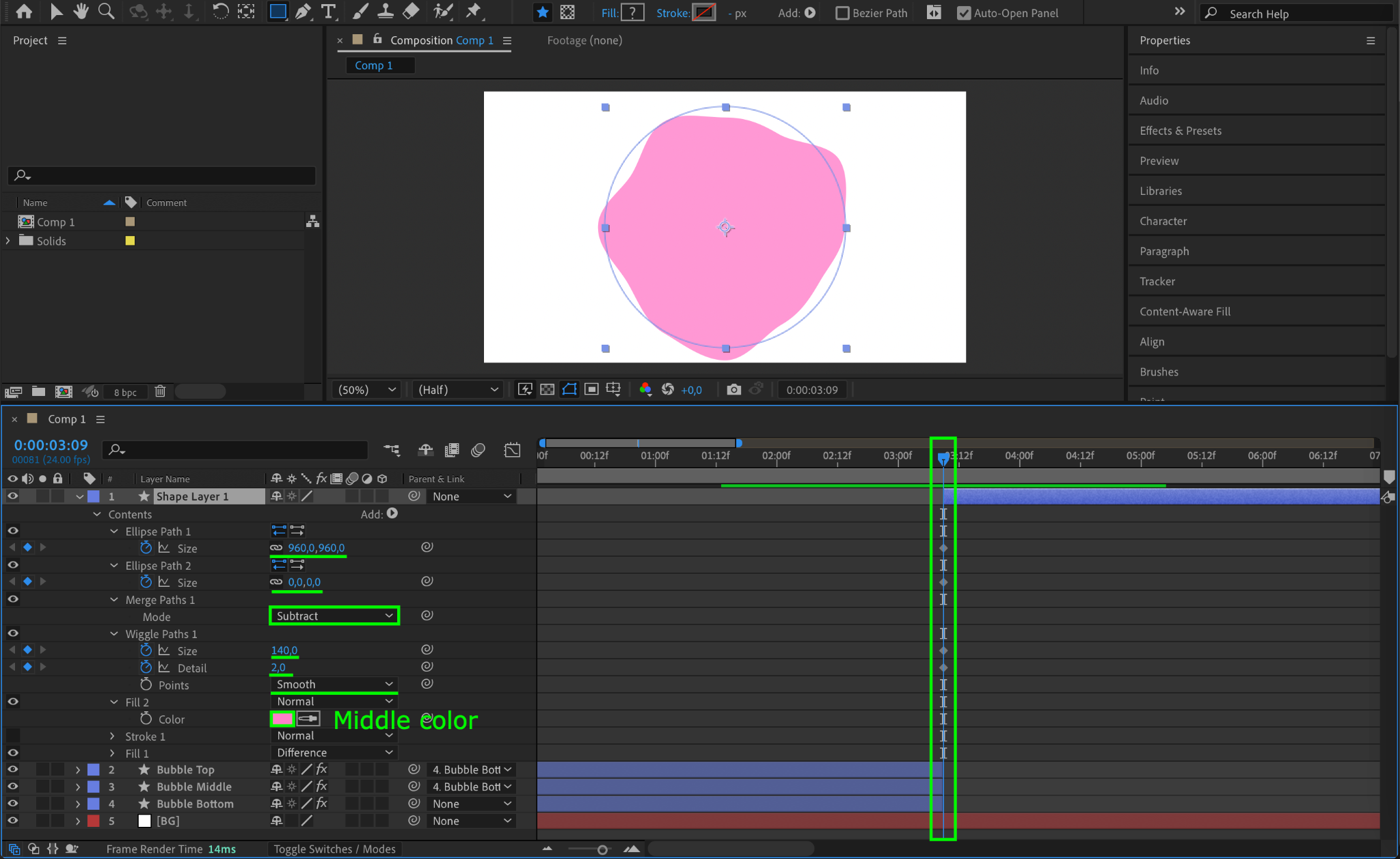This screenshot has height=859, width=1400.
Task: Hide the Bubble Top layer
Action: click(x=12, y=769)
